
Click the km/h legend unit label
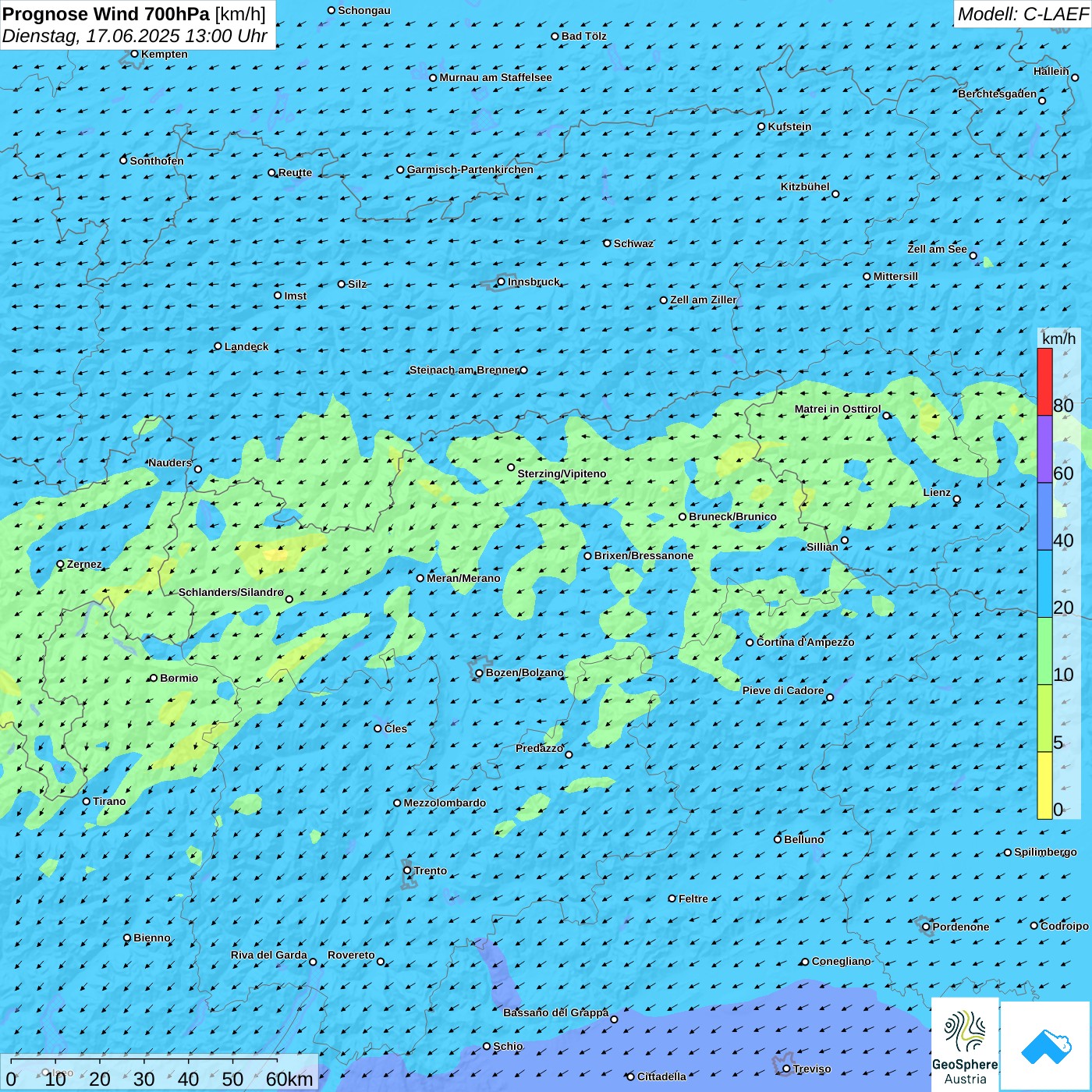pyautogui.click(x=1058, y=339)
